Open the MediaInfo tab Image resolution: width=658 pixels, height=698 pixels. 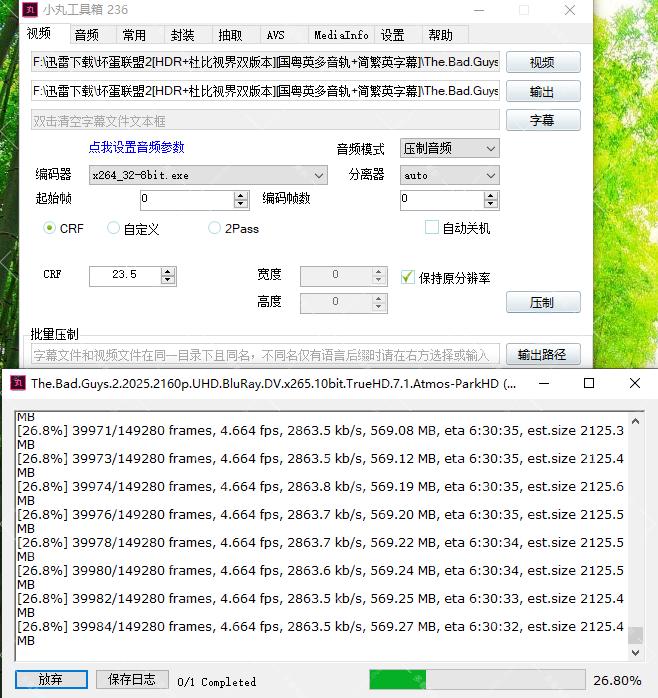point(341,35)
